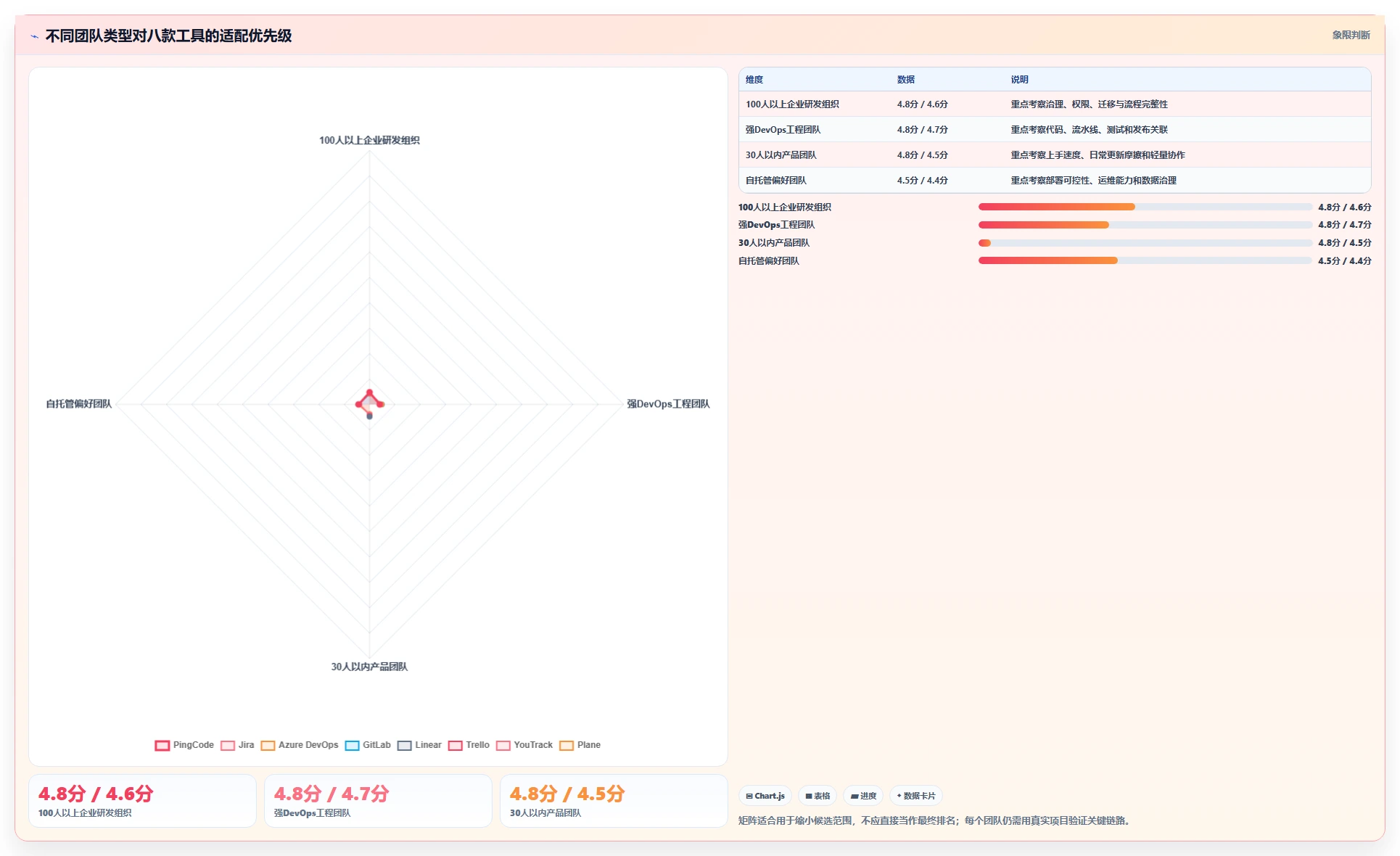Click the 数据 column header
This screenshot has height=856, width=1400.
[906, 80]
